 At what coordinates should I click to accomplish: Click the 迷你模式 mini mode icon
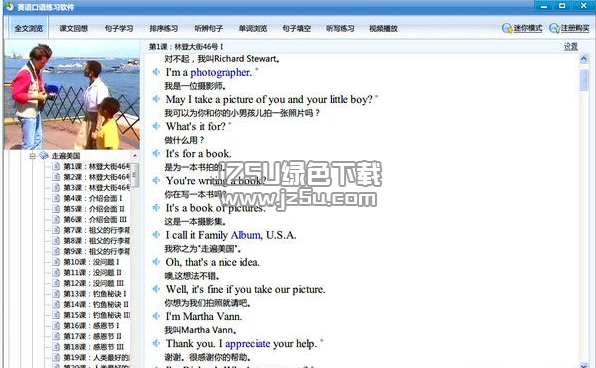507,28
